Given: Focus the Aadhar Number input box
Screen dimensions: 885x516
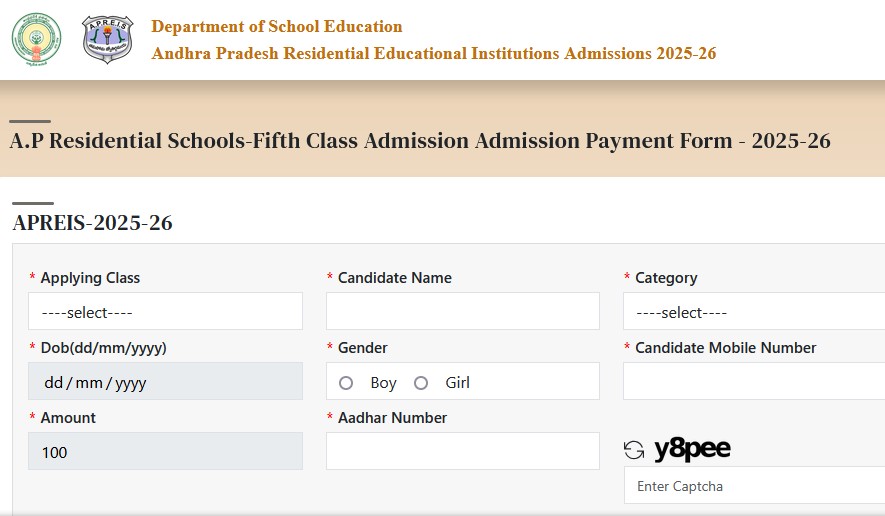Looking at the screenshot, I should point(462,452).
